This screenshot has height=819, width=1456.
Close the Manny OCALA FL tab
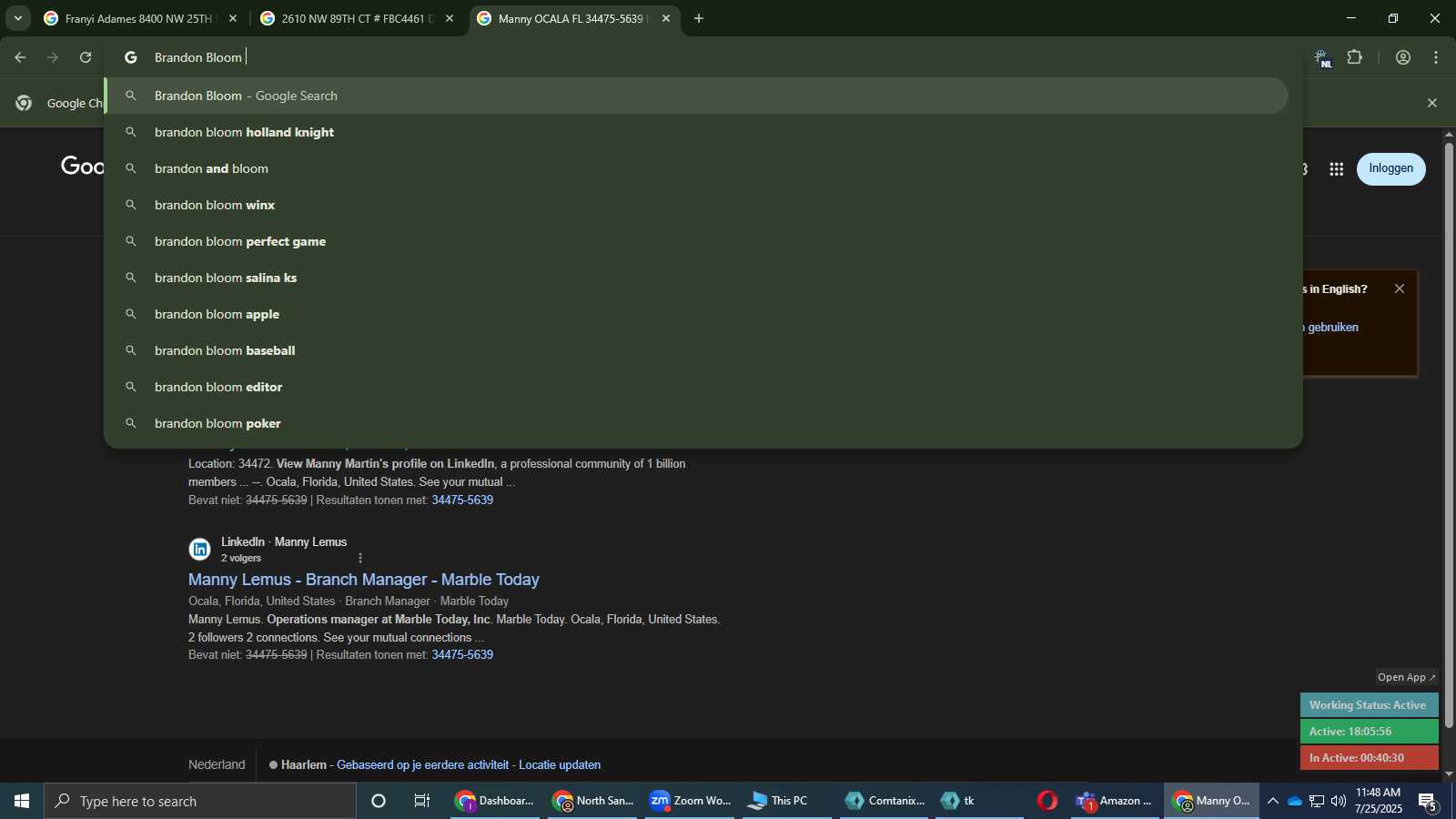(x=666, y=18)
